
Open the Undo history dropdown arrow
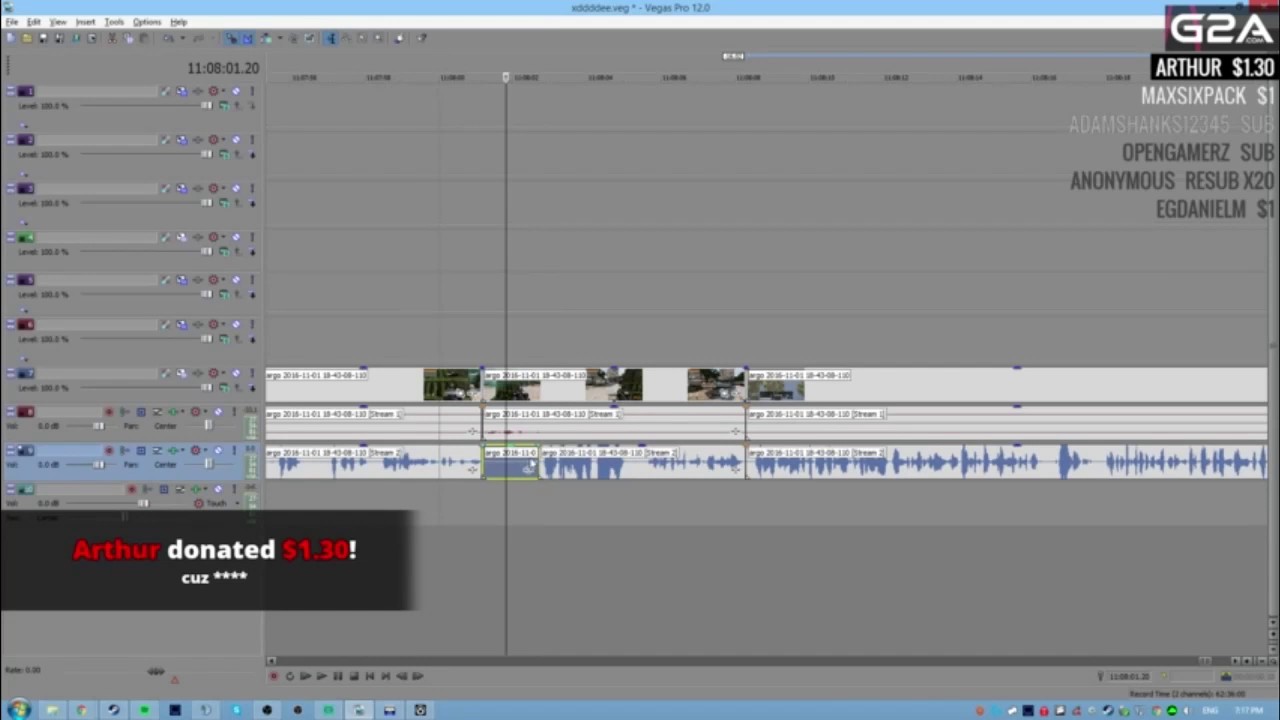[183, 38]
